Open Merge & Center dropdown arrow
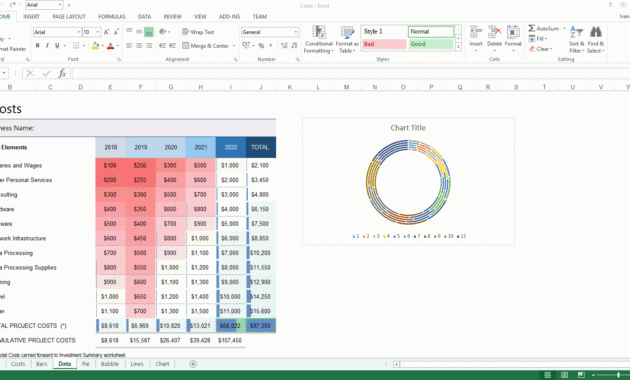Viewport: 630px width, 380px height. 234,46
